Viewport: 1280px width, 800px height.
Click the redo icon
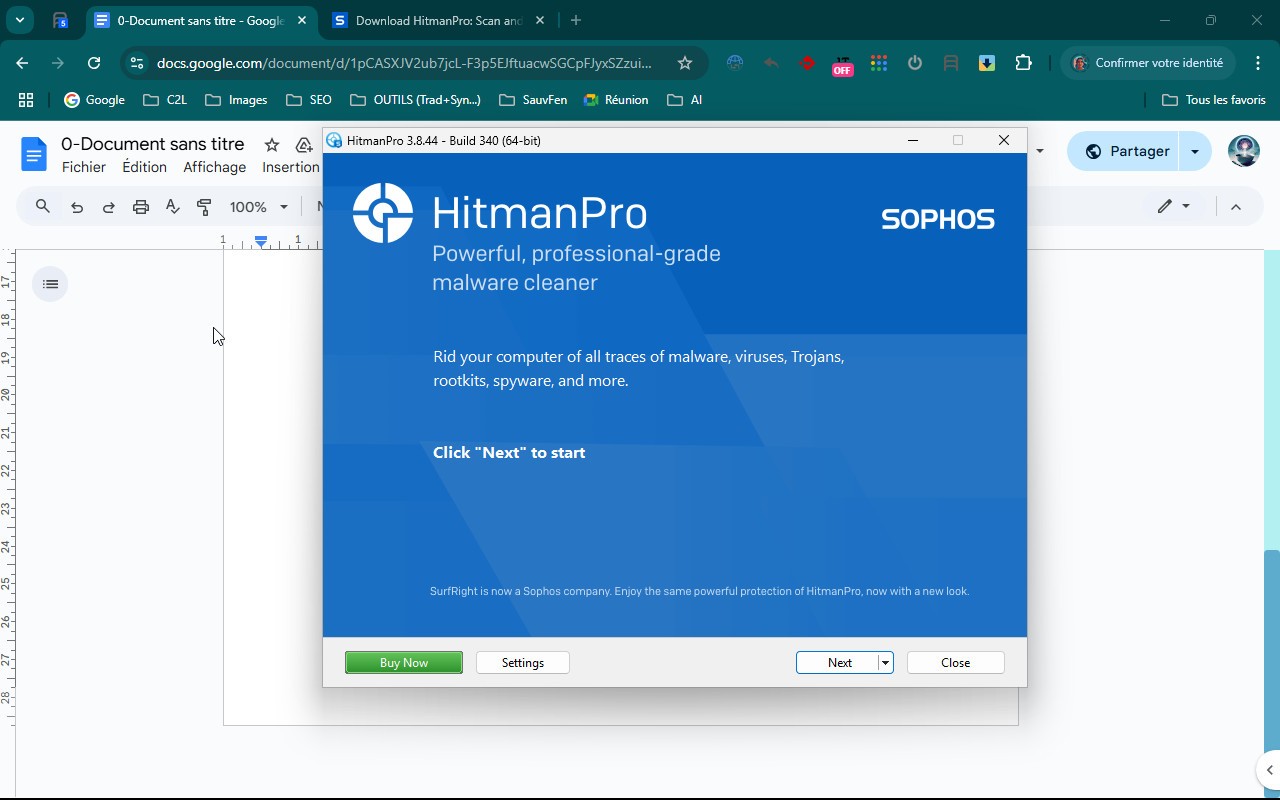click(108, 206)
